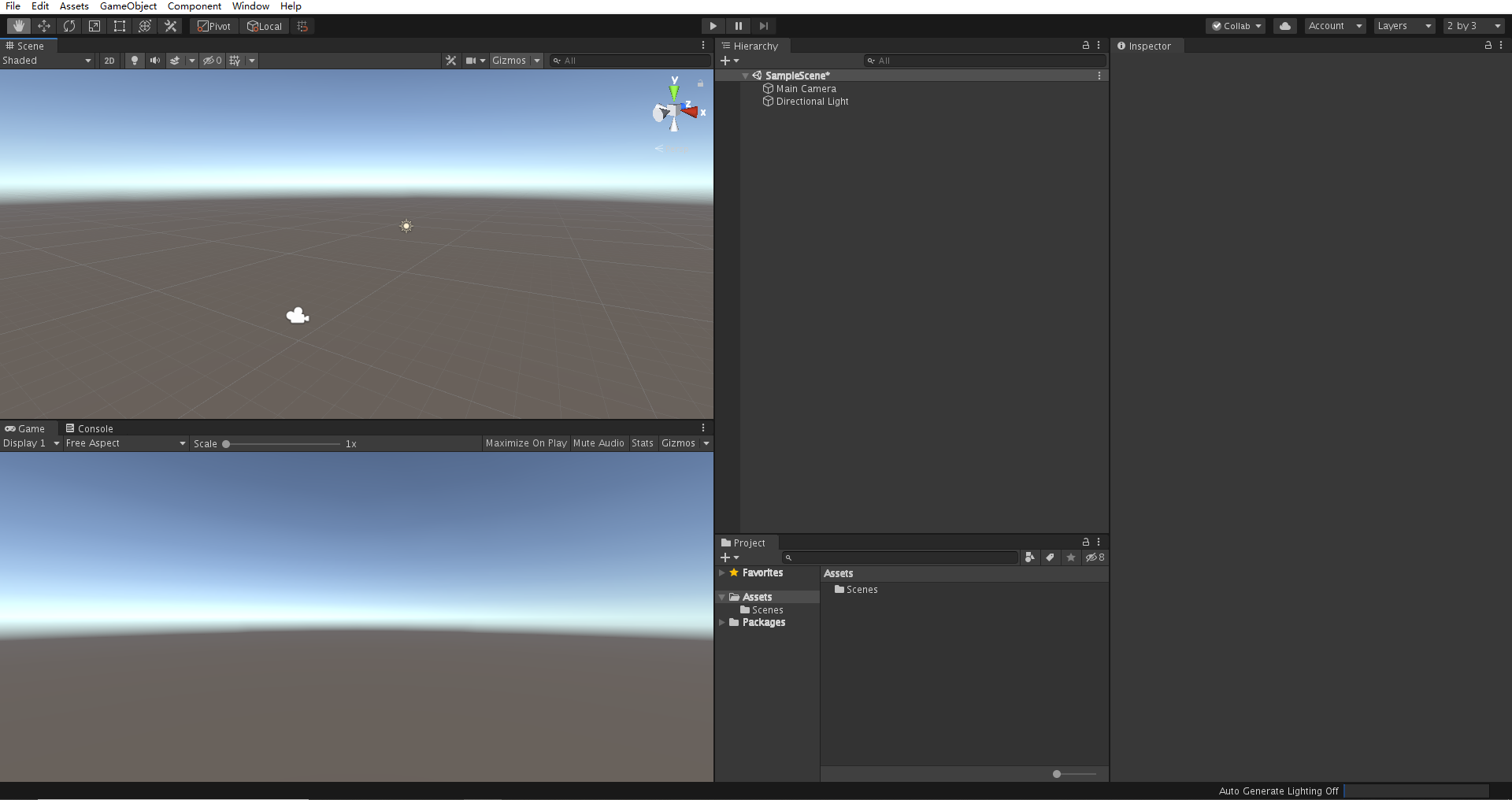Open the Assets menu
The image size is (1512, 800).
click(74, 6)
